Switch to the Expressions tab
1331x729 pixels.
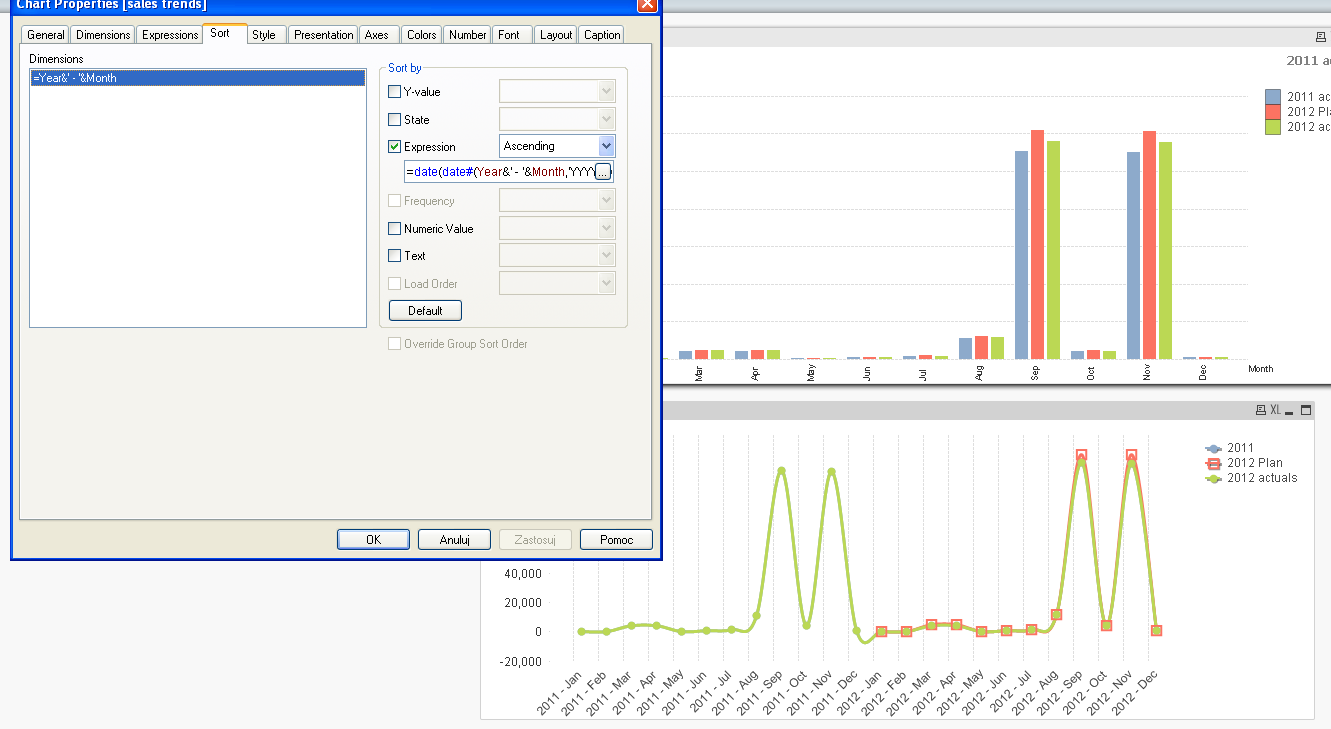pos(170,35)
